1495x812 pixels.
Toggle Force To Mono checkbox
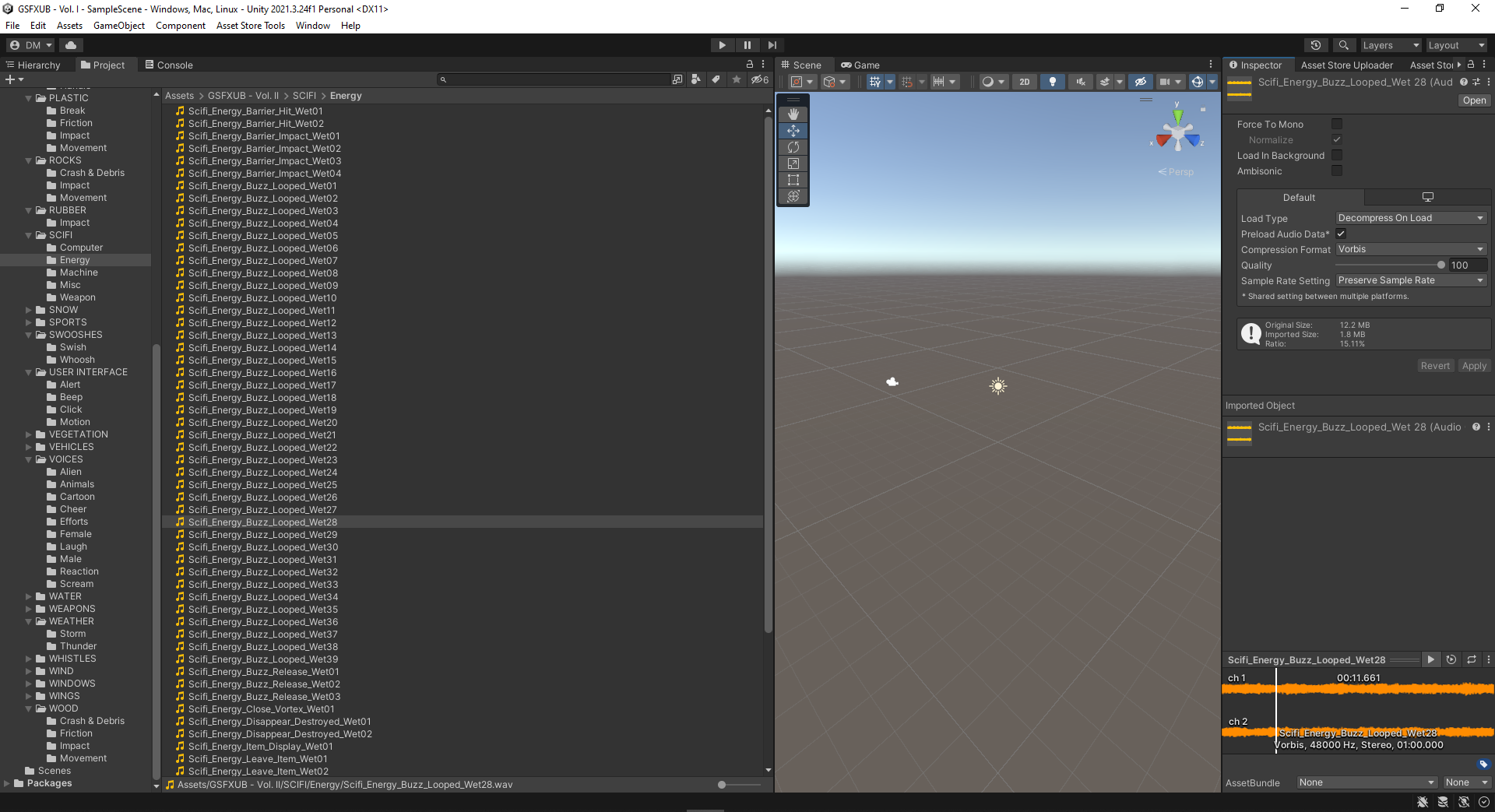[x=1337, y=124]
